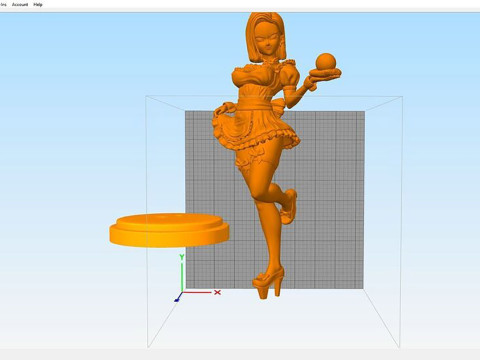
Task: Open the Help menu
Action: [x=38, y=5]
